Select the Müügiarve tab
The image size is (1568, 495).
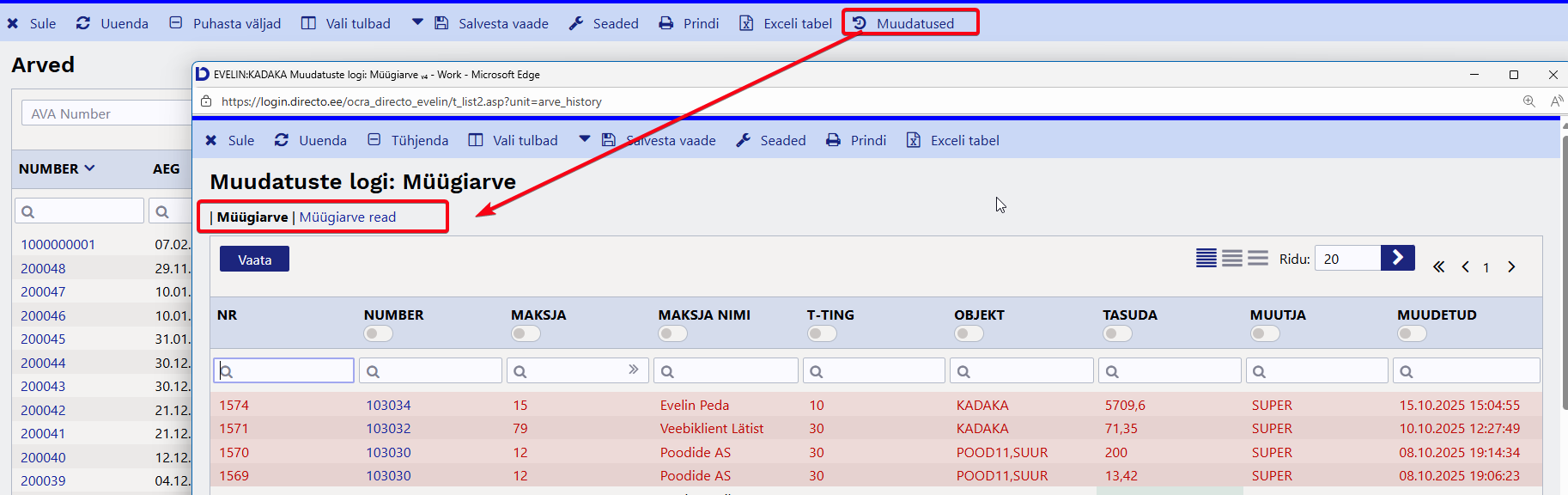[252, 217]
